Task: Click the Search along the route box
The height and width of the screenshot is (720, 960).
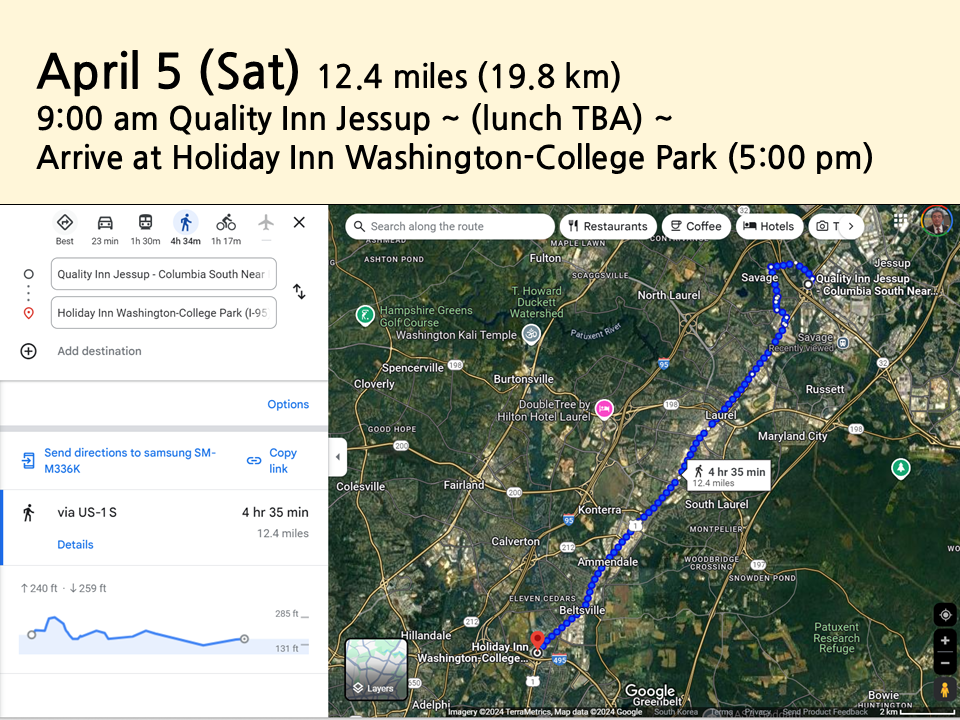Action: coord(450,226)
